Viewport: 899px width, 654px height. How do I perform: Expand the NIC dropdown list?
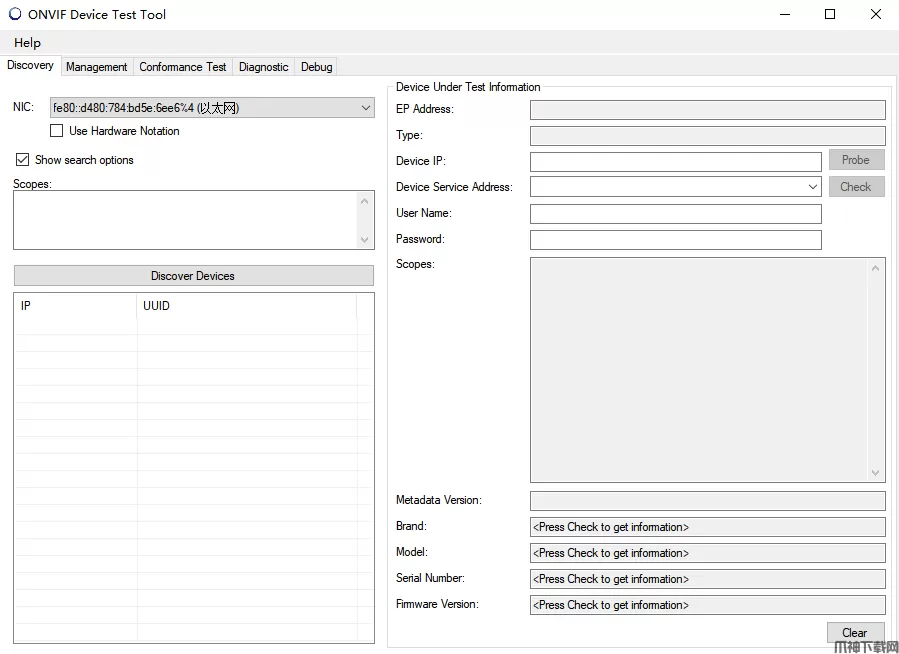point(366,108)
